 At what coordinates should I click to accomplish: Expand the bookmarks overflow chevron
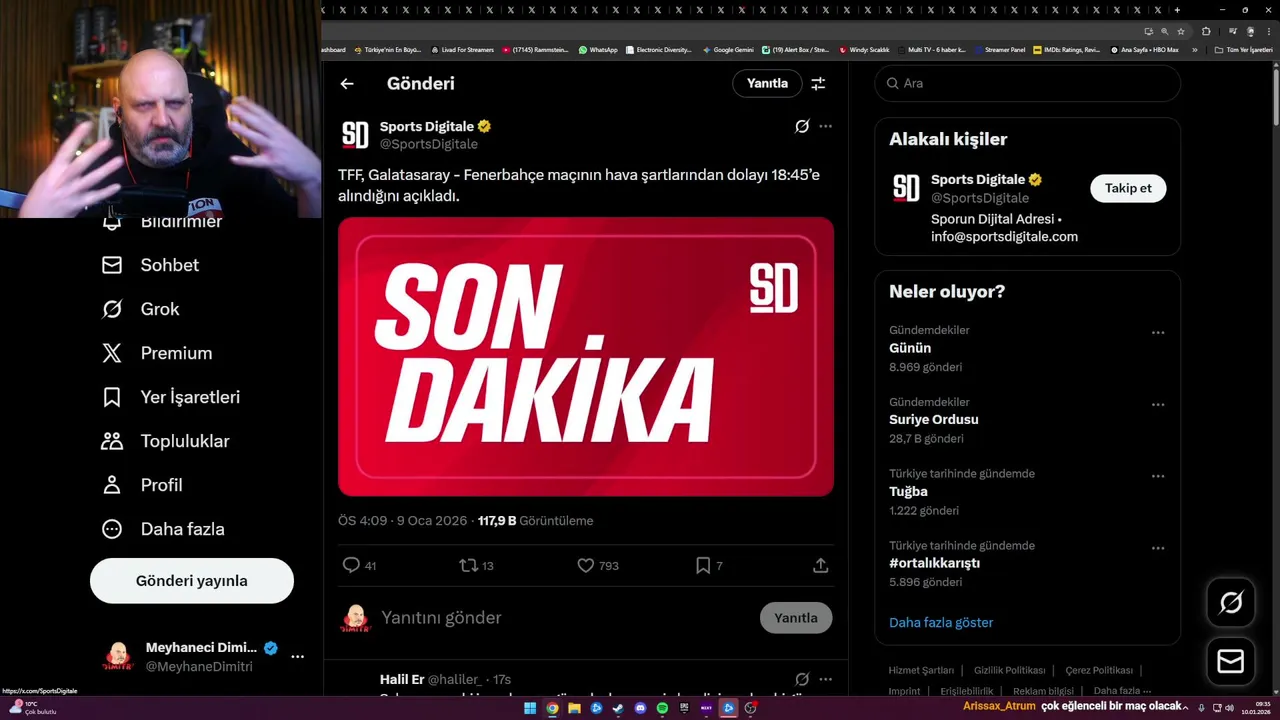click(x=1194, y=49)
